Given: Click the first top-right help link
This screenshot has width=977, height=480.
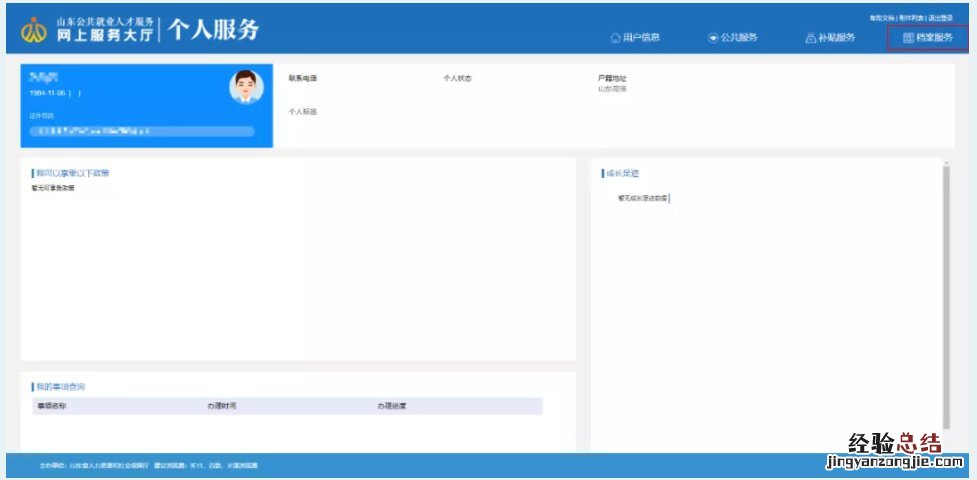Looking at the screenshot, I should click(882, 18).
